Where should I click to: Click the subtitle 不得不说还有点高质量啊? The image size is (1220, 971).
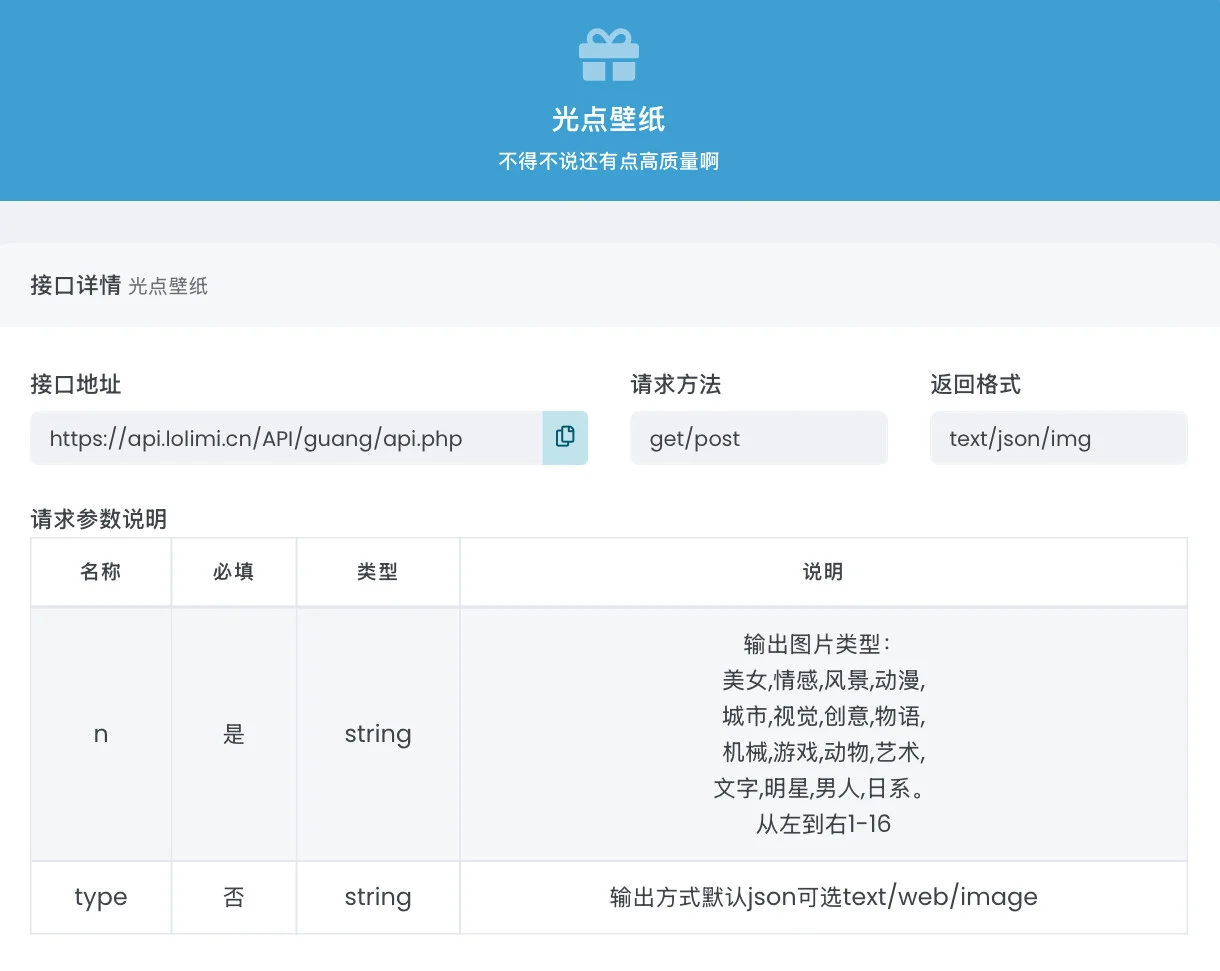pyautogui.click(x=608, y=160)
